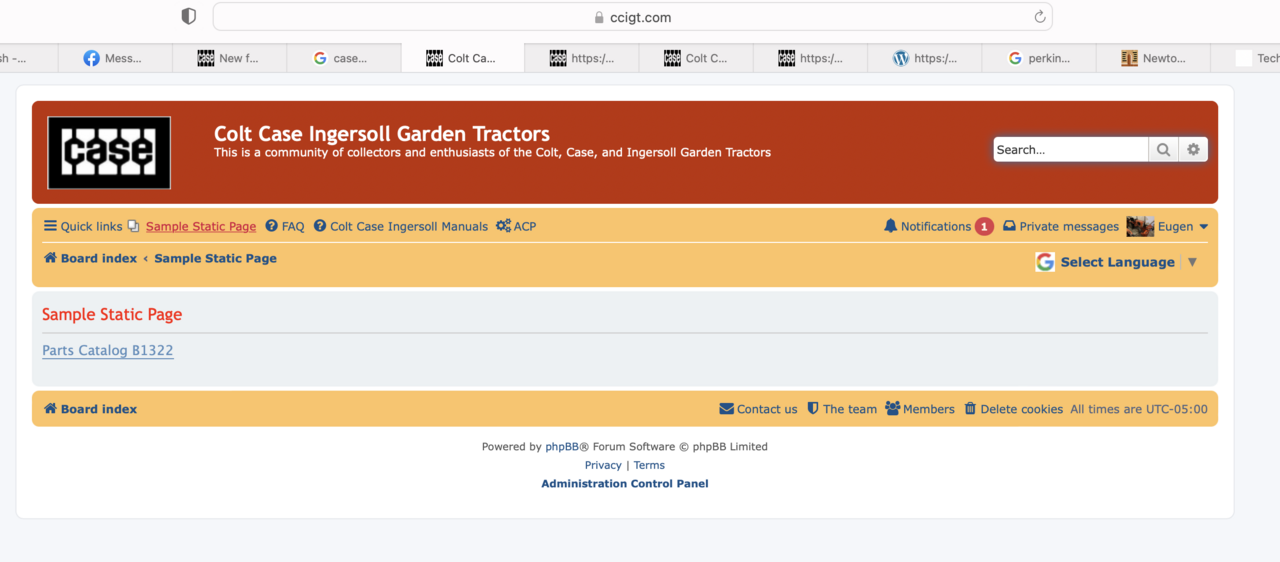Open the Administration Control Panel link
1280x562 pixels.
tap(624, 484)
